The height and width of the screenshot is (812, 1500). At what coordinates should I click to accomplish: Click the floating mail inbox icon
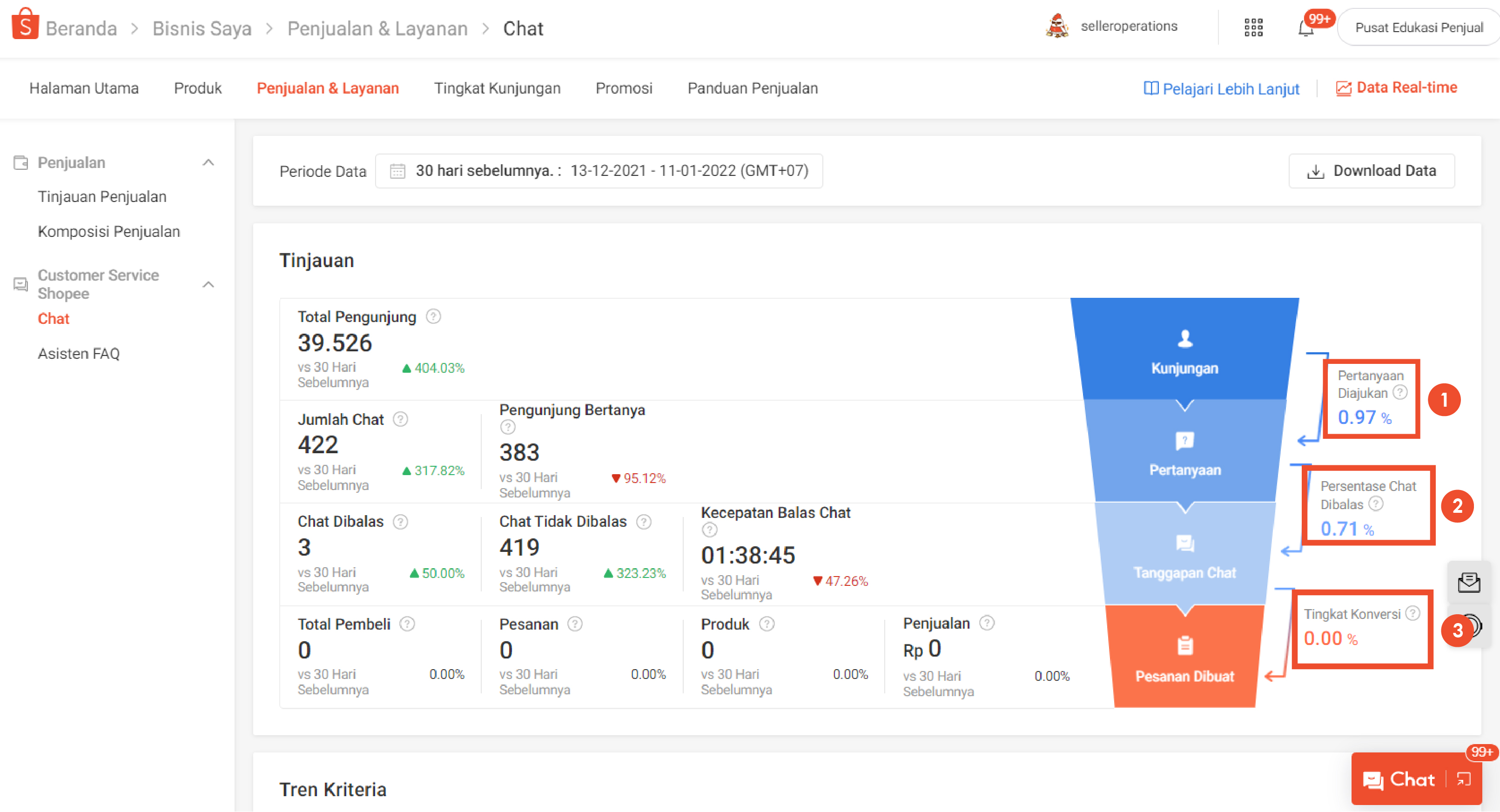click(x=1468, y=582)
